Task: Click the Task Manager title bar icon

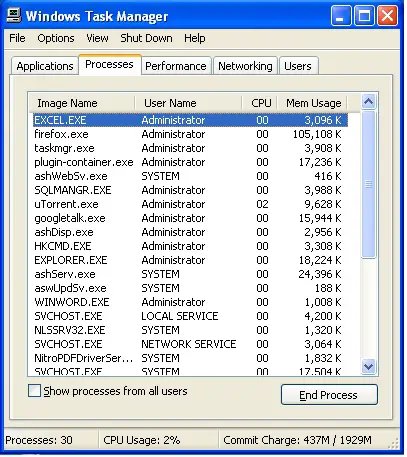Action: 14,16
